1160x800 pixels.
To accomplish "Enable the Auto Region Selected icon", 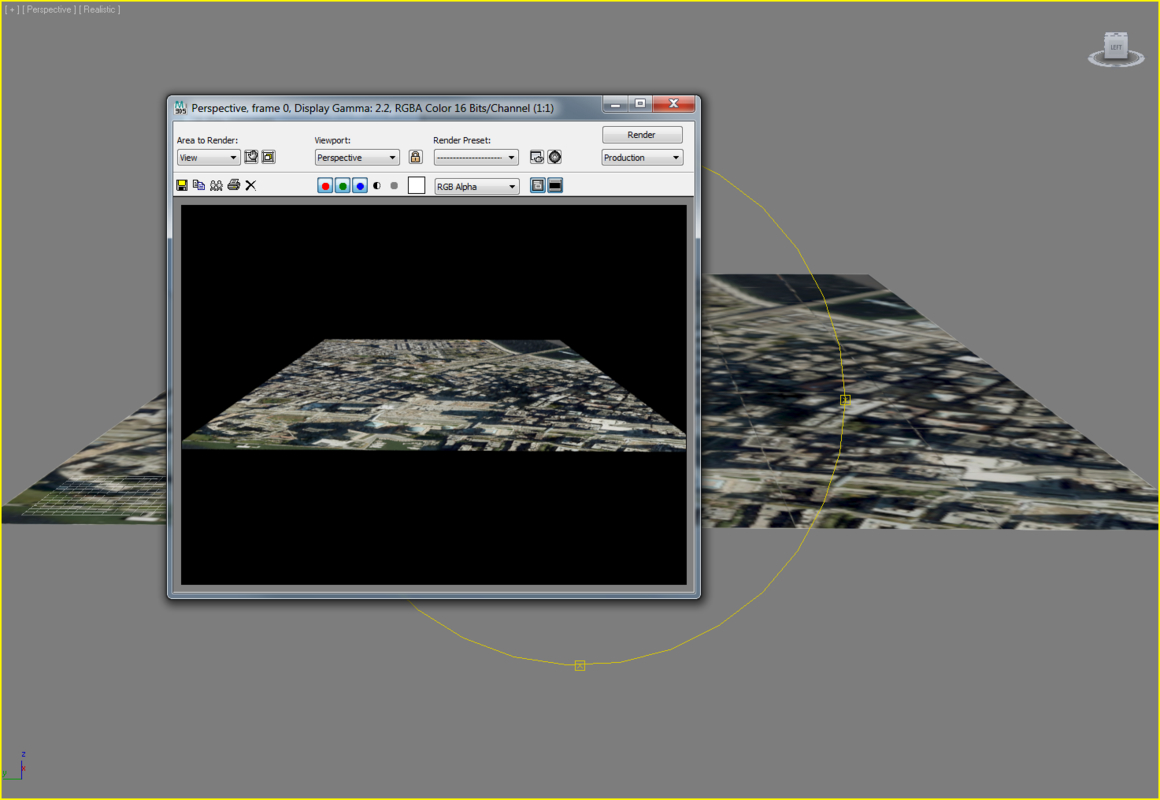I will 268,157.
